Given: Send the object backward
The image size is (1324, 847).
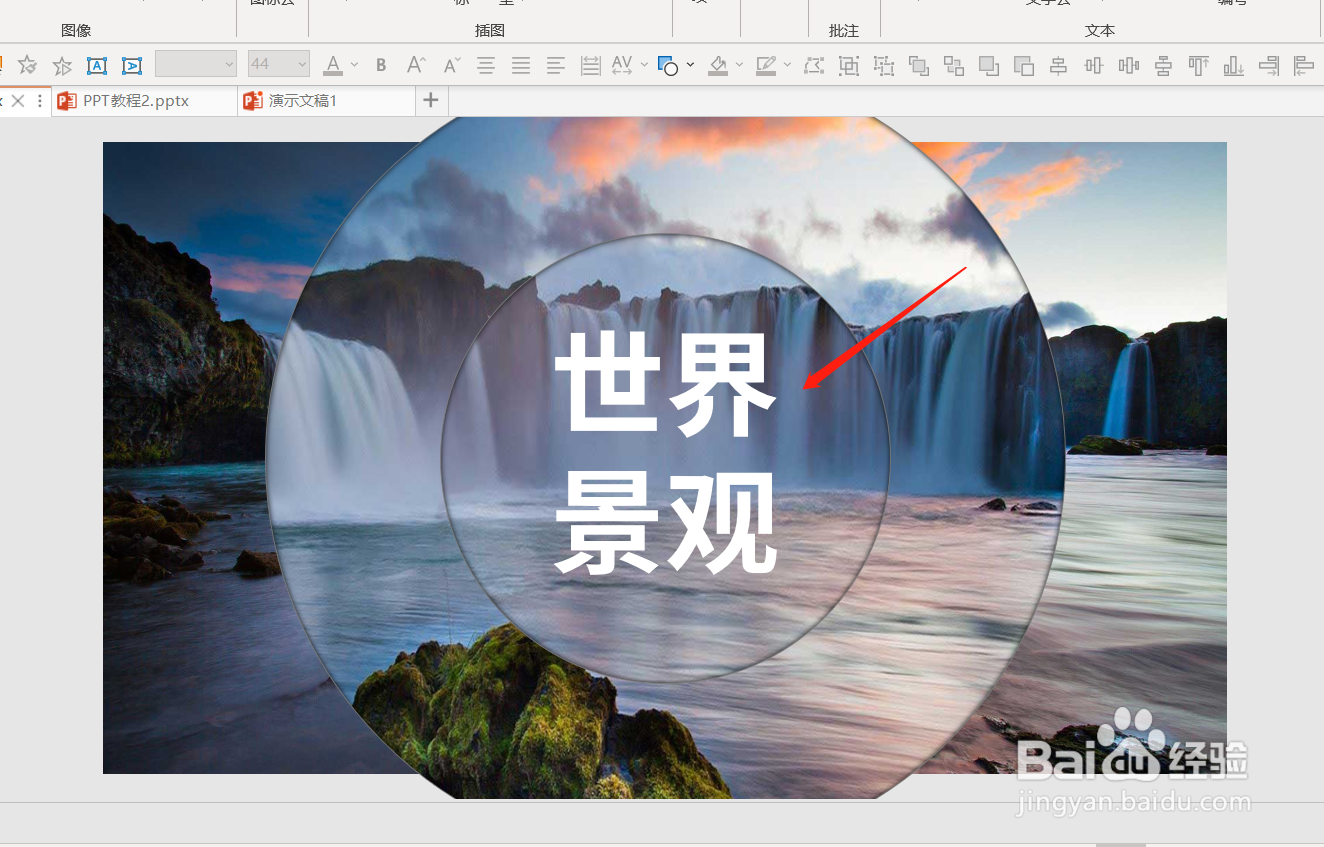Looking at the screenshot, I should coord(1024,66).
